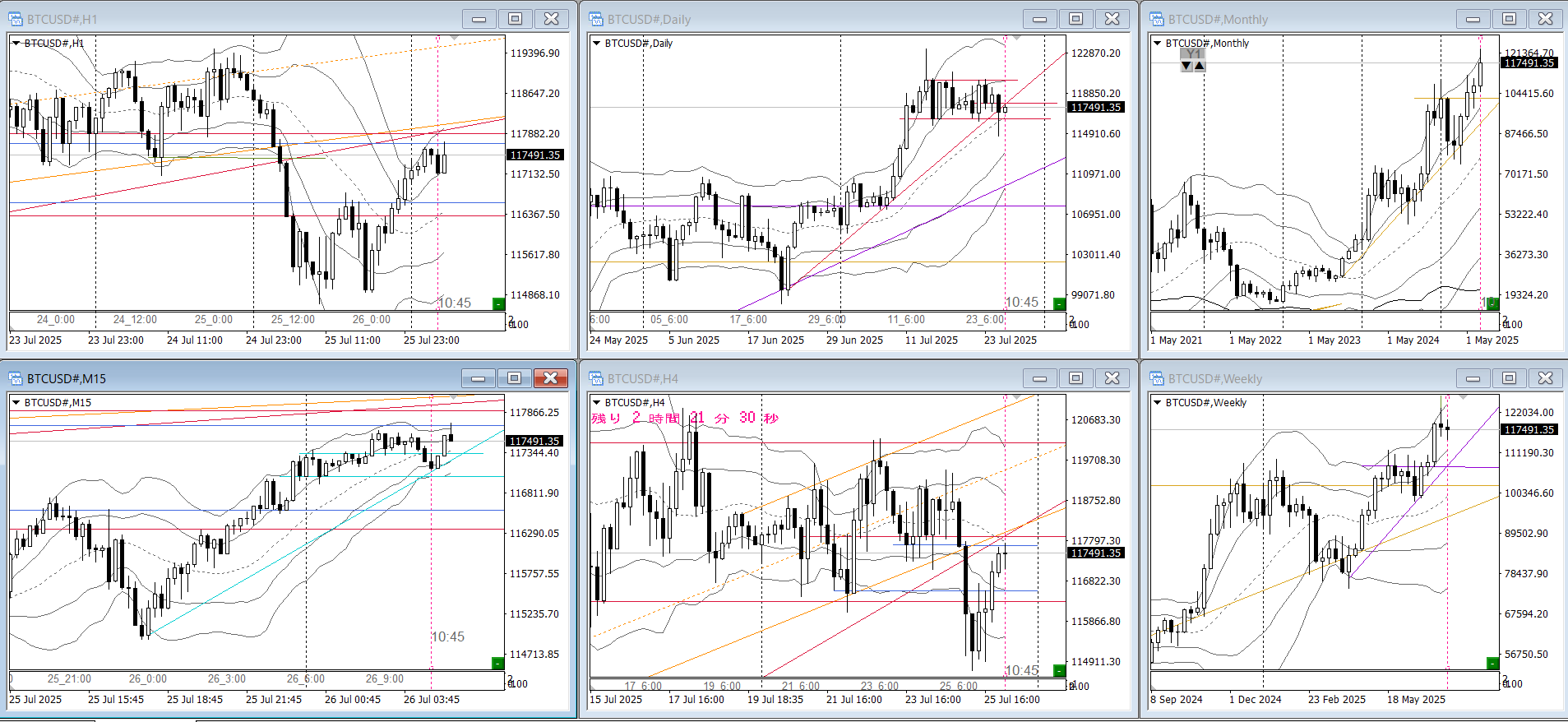
Task: Click the 117491.35 price label in Weekly chart
Action: (x=1529, y=429)
